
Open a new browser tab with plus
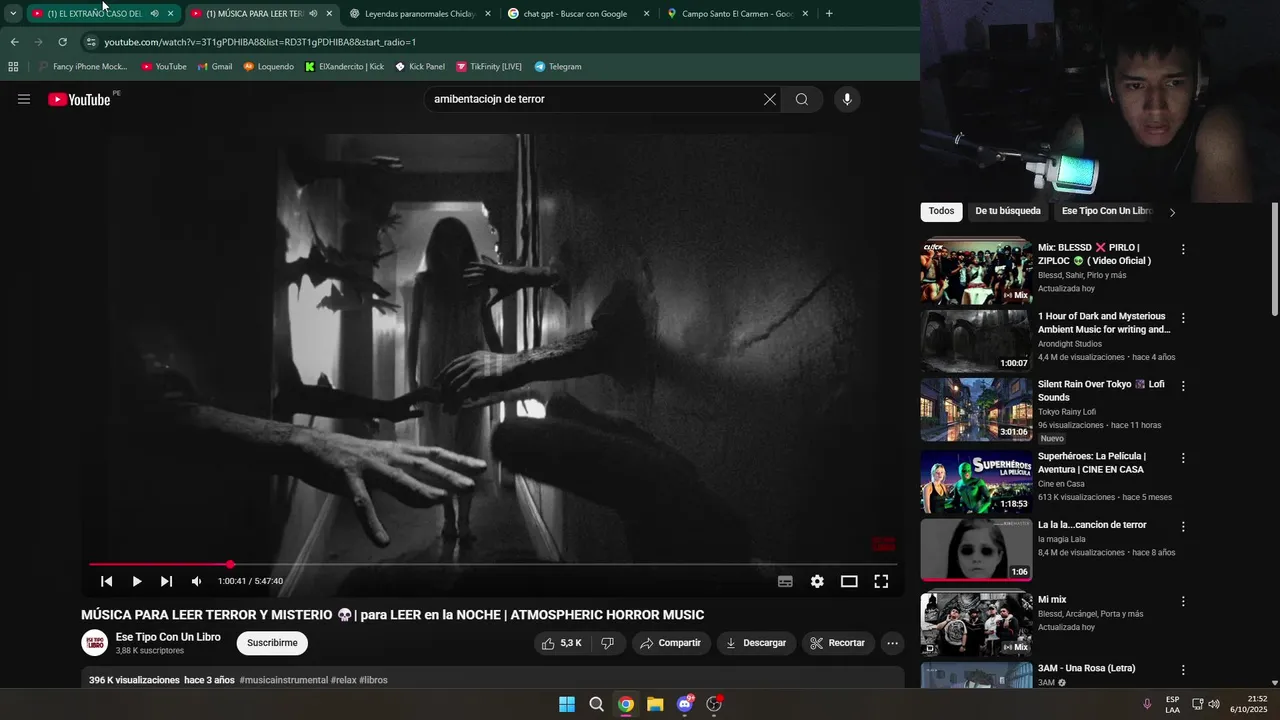coord(829,14)
